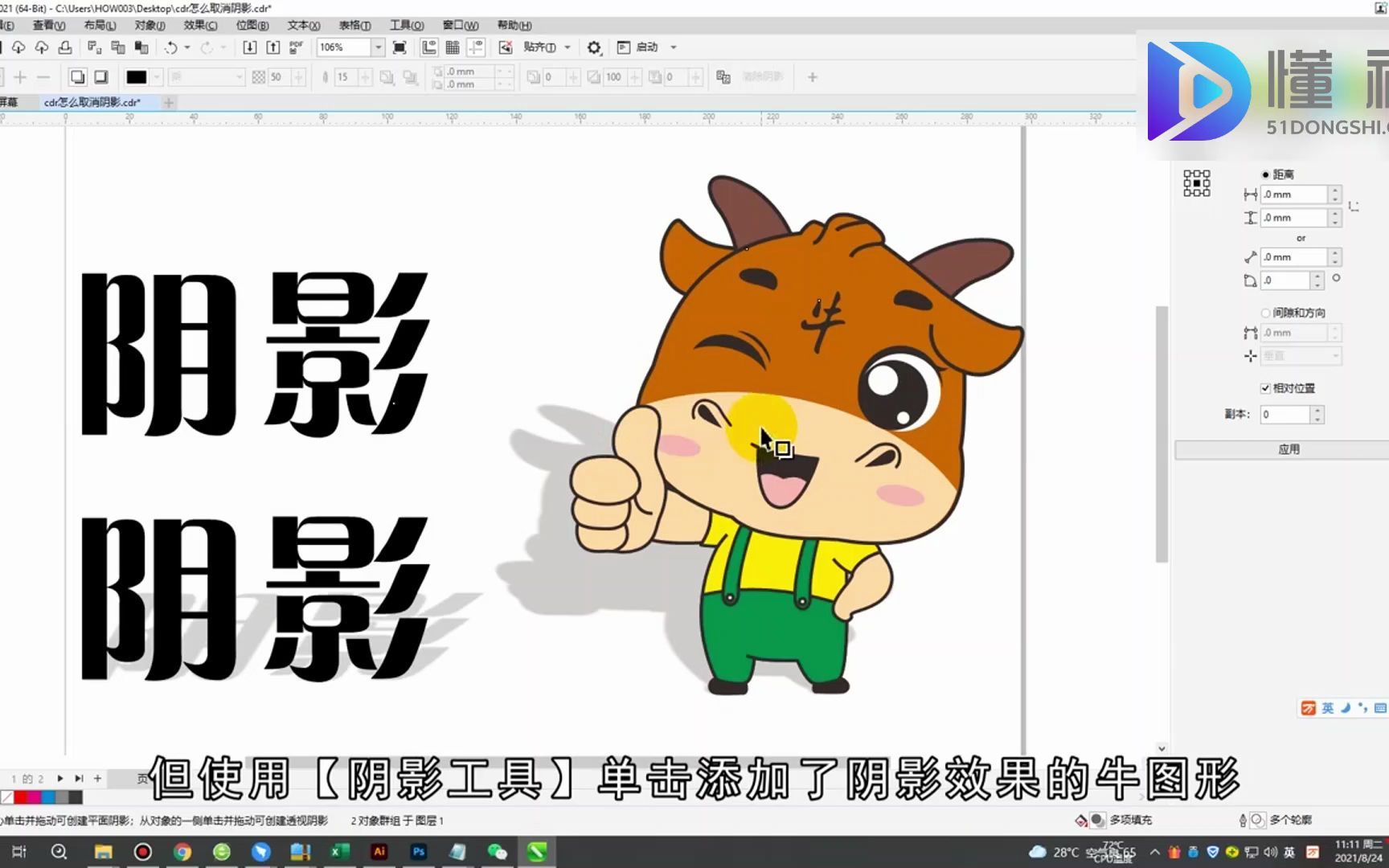This screenshot has width=1389, height=868.
Task: Open the 106% zoom level dropdown
Action: 378,47
